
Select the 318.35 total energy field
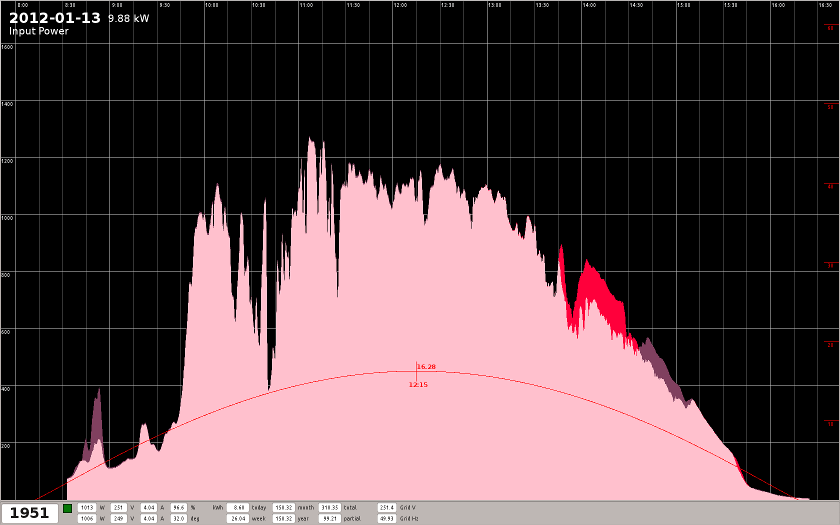pos(329,508)
